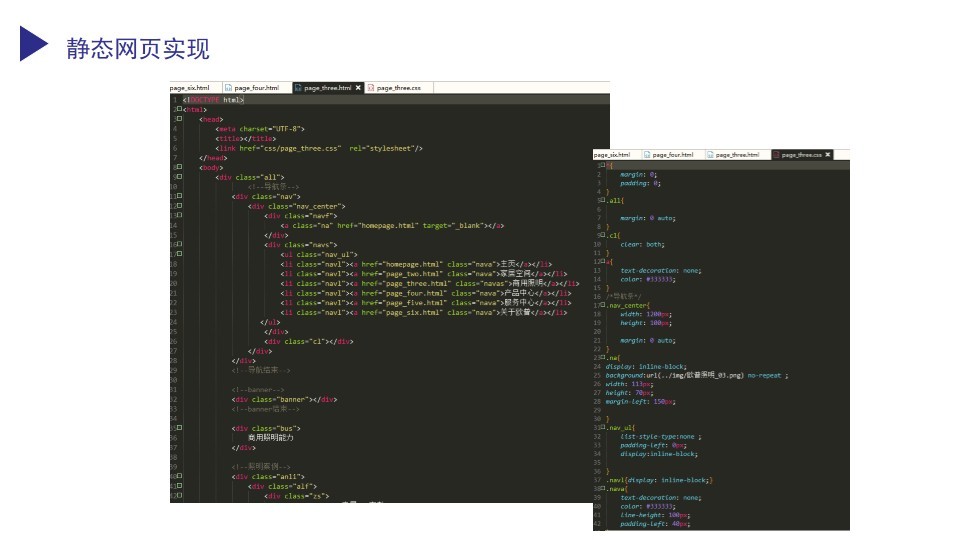The image size is (960, 540).
Task: Collapse div class="bus" fold marker
Action: (179, 427)
